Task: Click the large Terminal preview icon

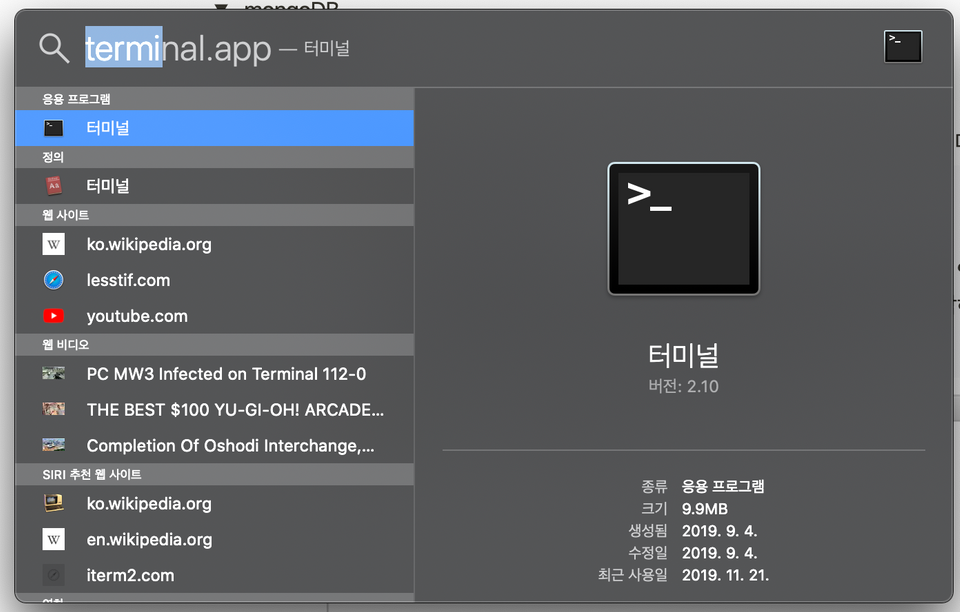Action: point(683,228)
